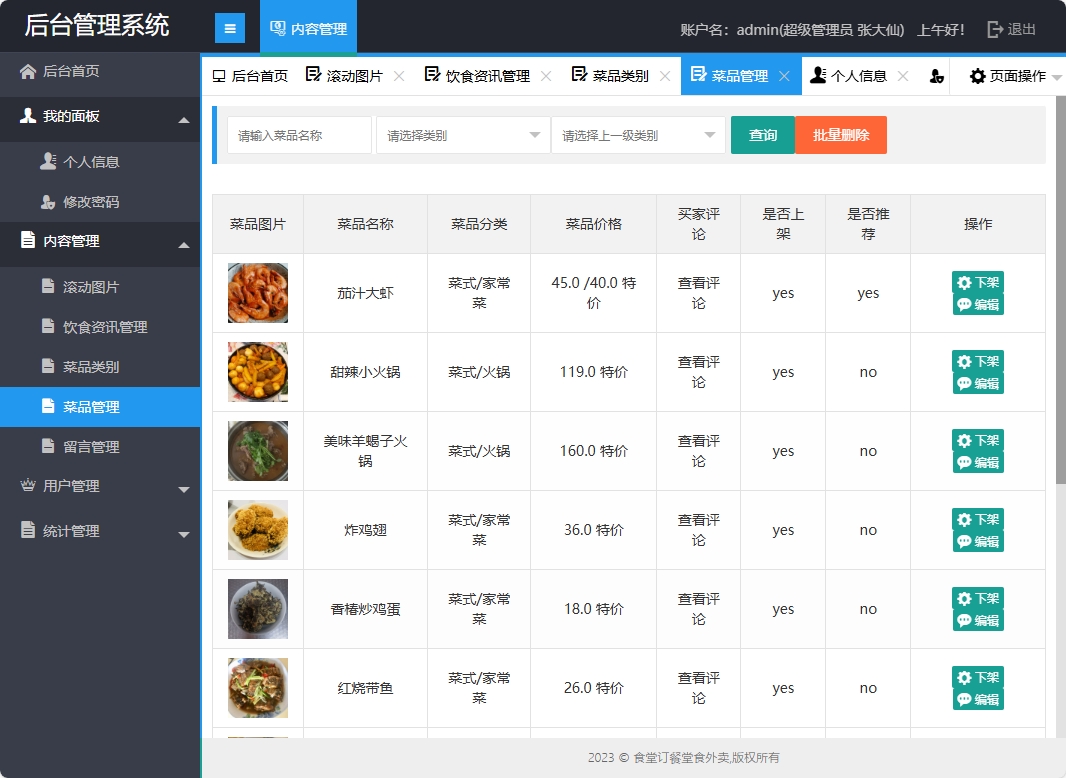Click the small user icon tab after 个人信息

point(935,75)
